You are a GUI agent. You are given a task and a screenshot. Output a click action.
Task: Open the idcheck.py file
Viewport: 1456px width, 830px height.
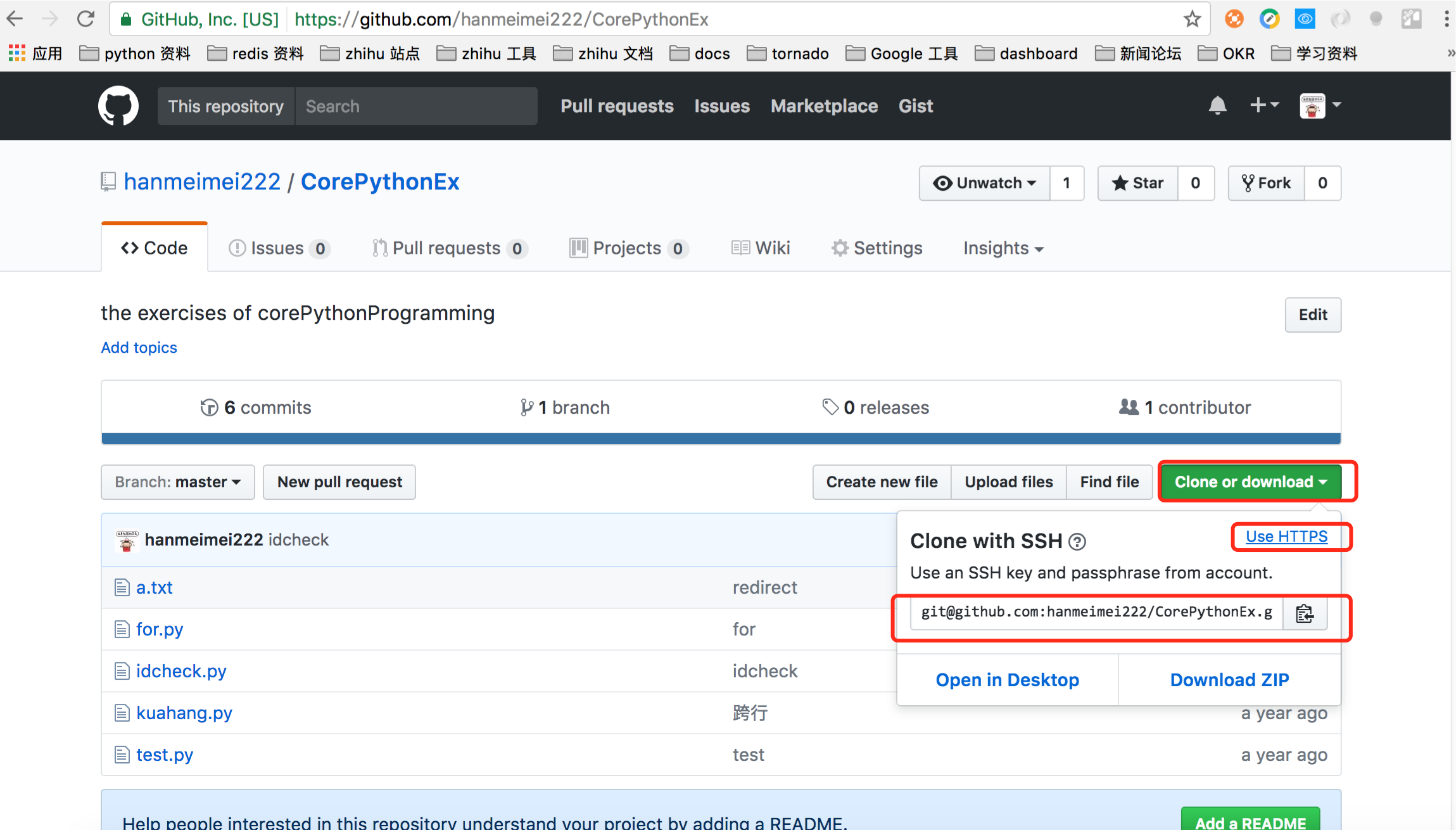tap(181, 671)
